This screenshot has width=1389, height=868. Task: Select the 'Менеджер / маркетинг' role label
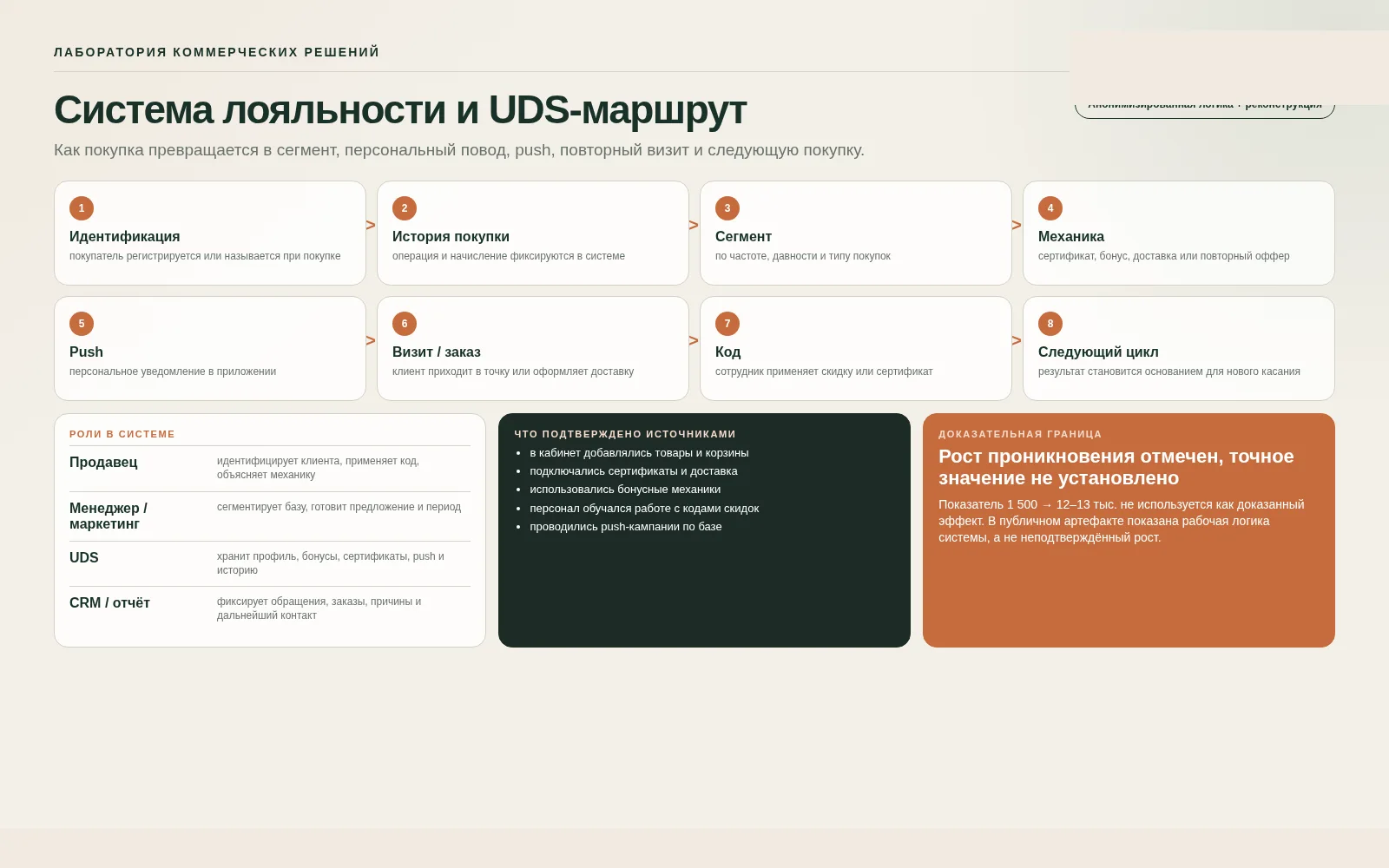[x=109, y=516]
